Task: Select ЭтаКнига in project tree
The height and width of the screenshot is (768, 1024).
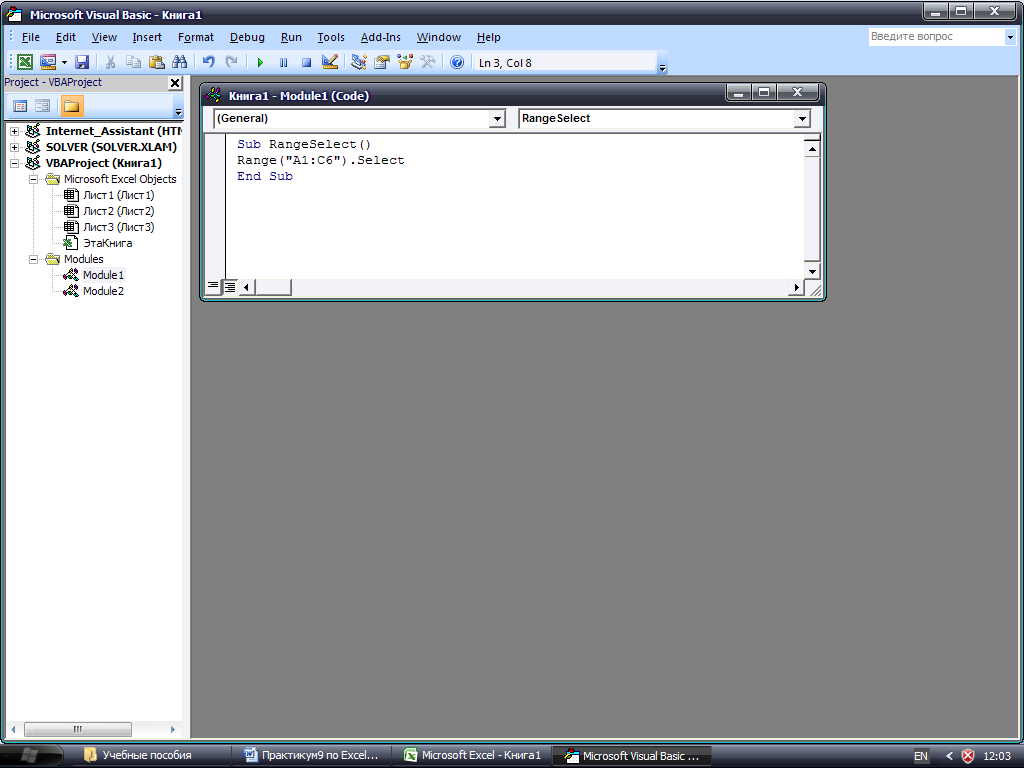Action: (107, 243)
